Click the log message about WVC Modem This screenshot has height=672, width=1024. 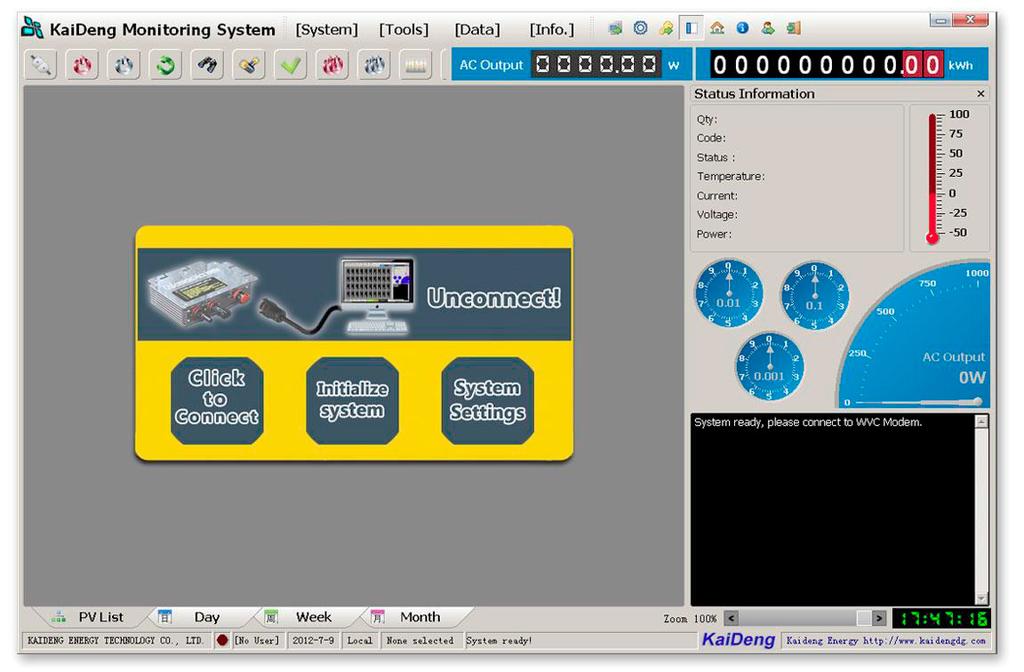808,423
